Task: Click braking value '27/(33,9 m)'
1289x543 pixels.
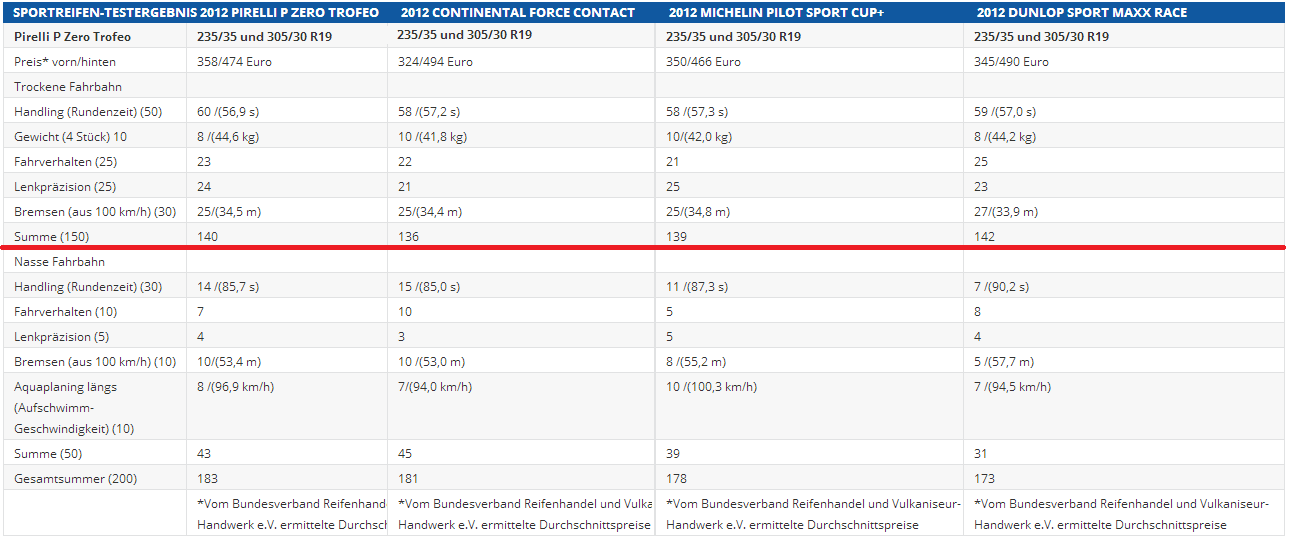Action: point(1007,212)
